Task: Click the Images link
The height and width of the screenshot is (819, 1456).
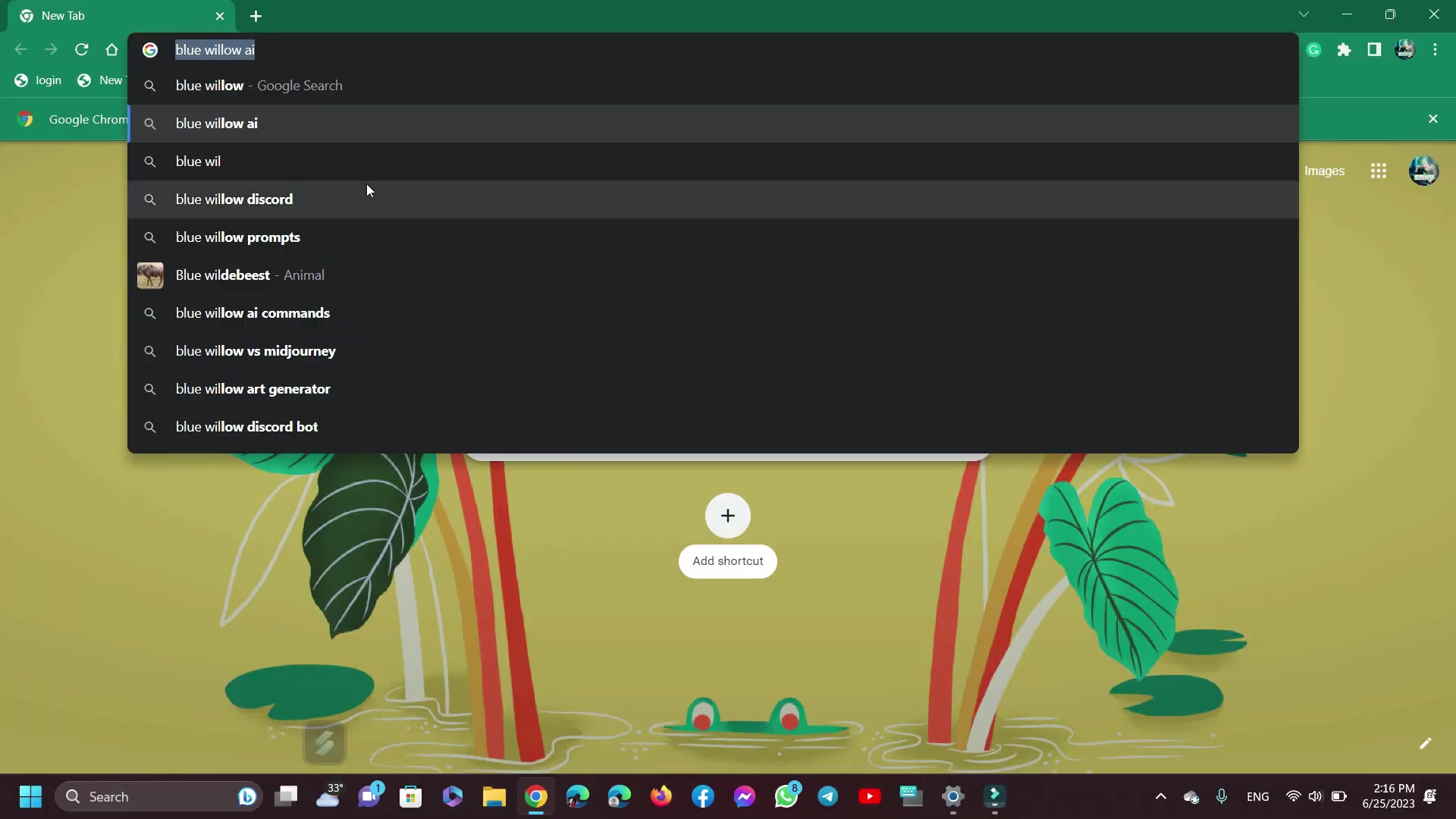Action: point(1324,171)
